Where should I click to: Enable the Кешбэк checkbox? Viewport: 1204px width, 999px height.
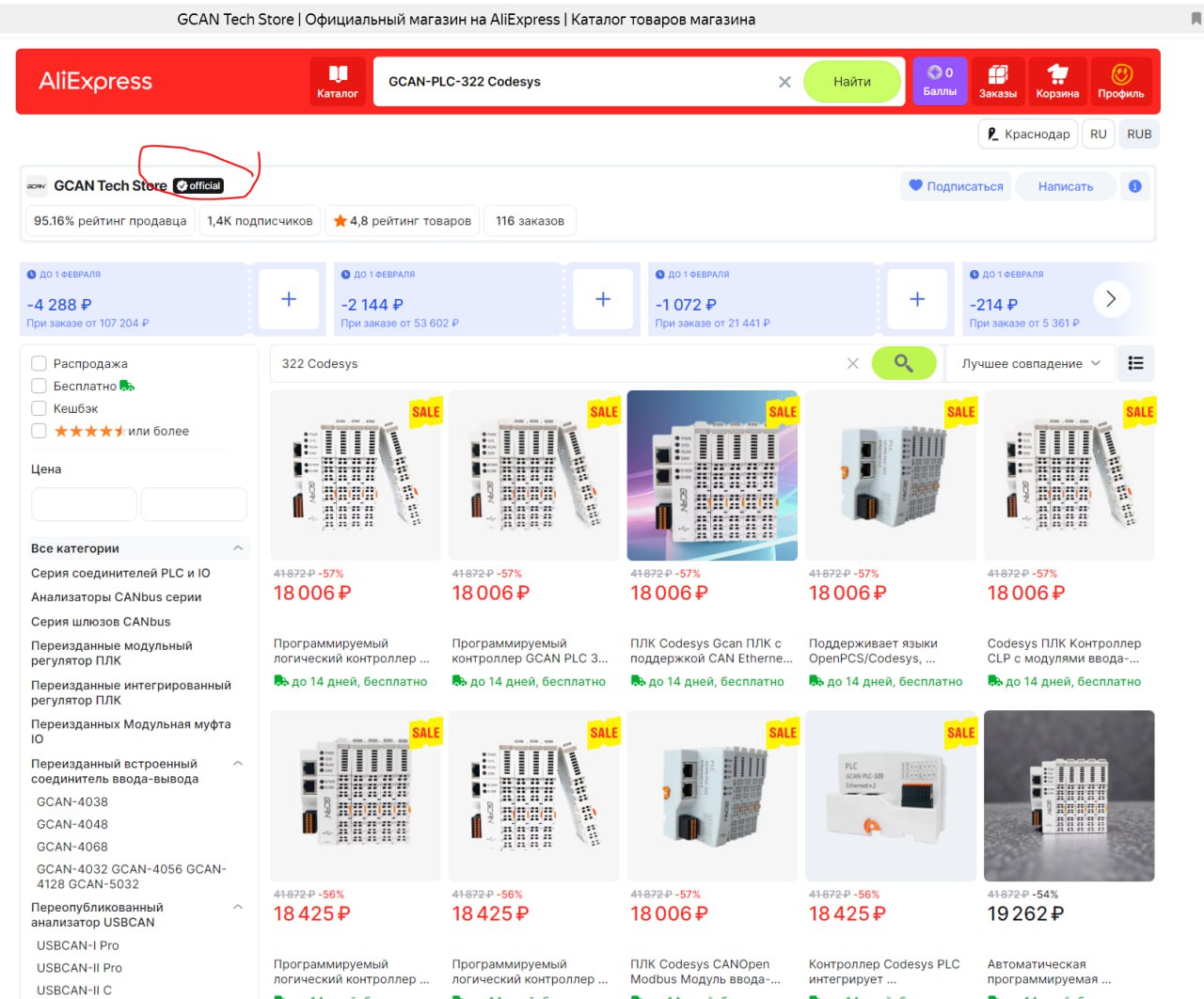click(x=39, y=408)
